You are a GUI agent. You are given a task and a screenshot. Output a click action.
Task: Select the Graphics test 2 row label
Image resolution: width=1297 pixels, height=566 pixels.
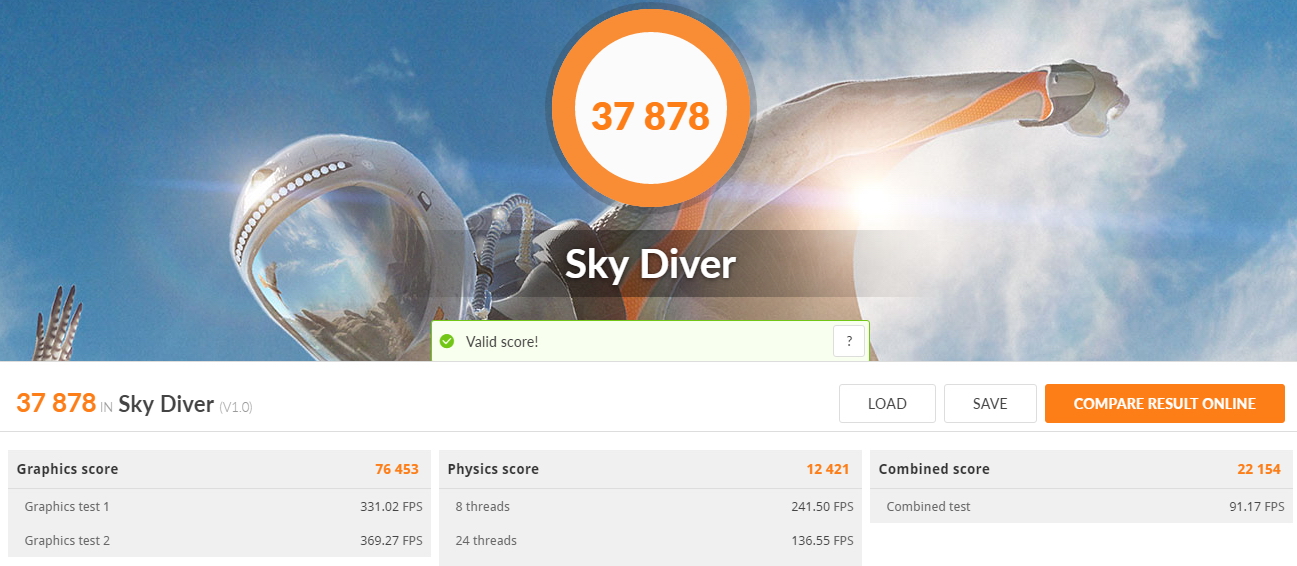[67, 541]
